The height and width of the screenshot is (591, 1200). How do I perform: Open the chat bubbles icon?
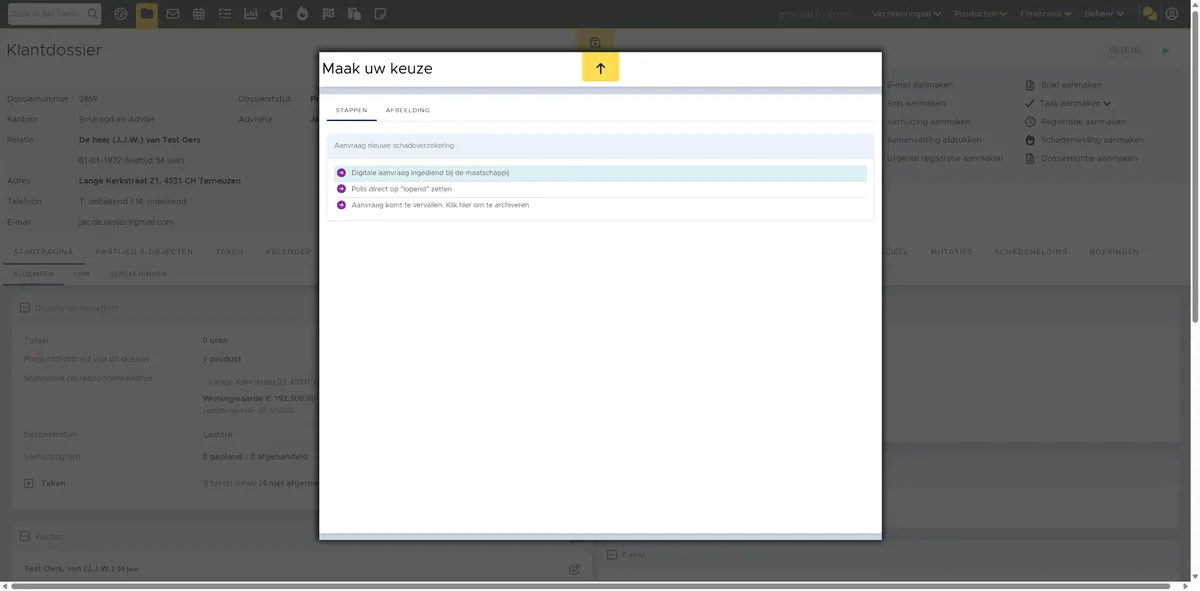[1150, 14]
